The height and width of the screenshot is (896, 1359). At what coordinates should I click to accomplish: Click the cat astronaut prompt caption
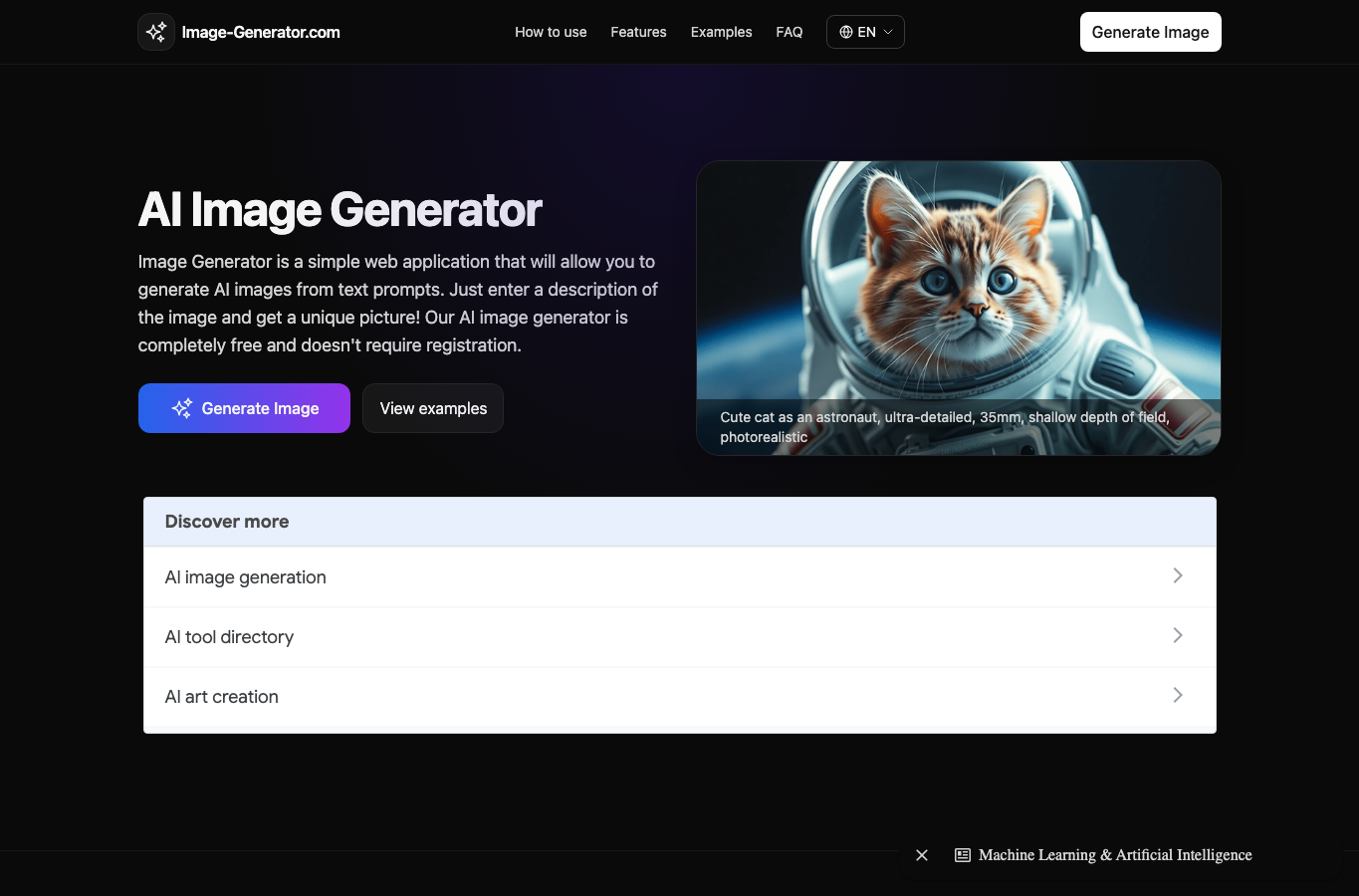click(x=945, y=427)
